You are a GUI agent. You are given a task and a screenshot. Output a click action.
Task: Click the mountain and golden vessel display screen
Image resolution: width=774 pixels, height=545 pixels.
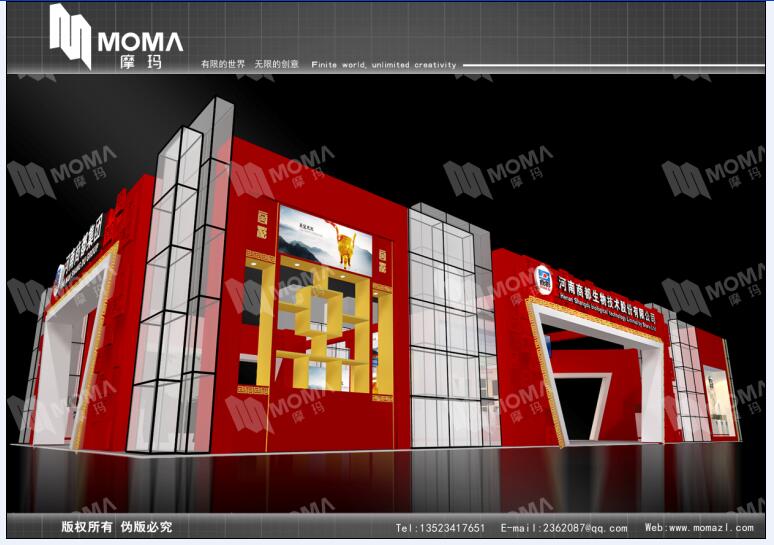pos(325,241)
